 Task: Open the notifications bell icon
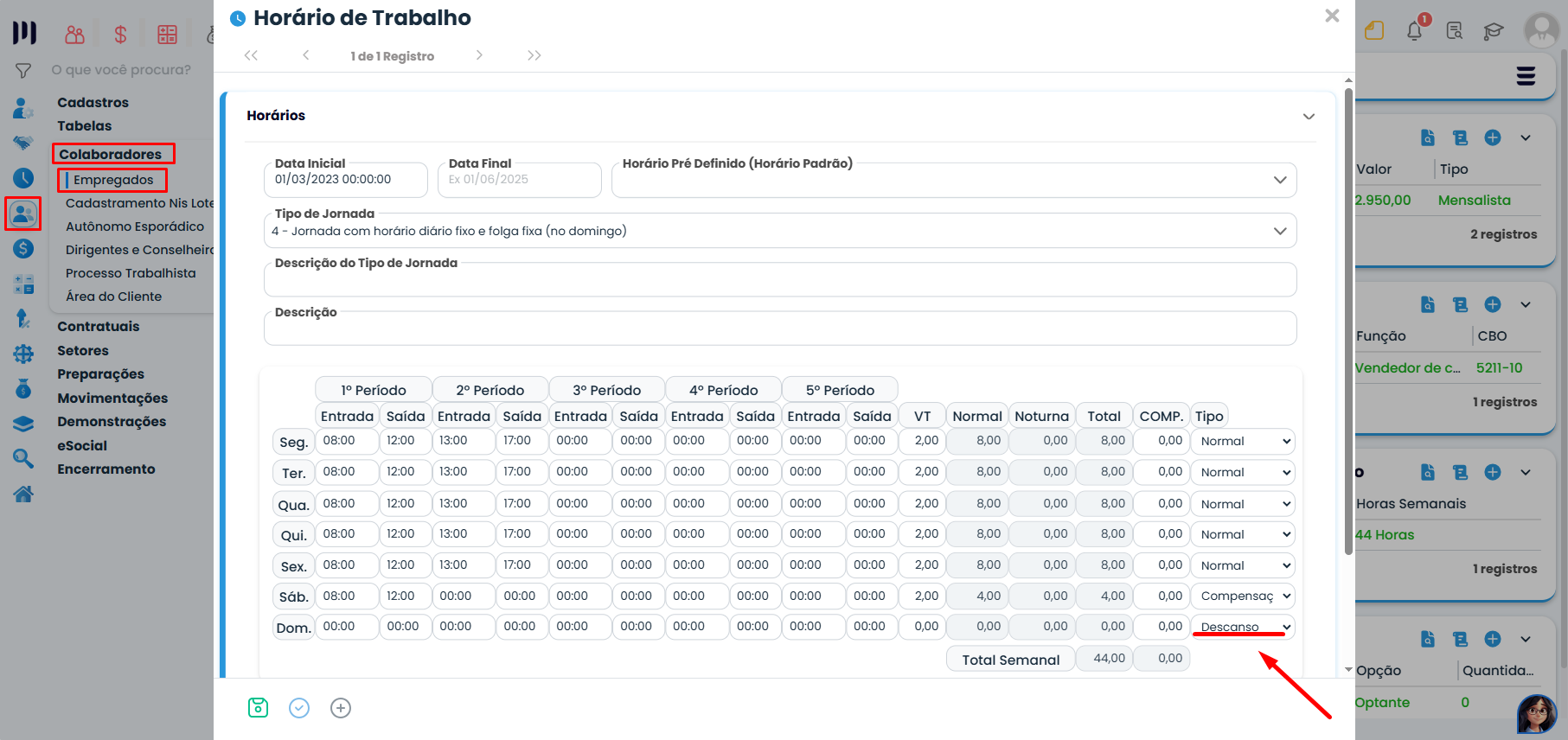coord(1414,31)
